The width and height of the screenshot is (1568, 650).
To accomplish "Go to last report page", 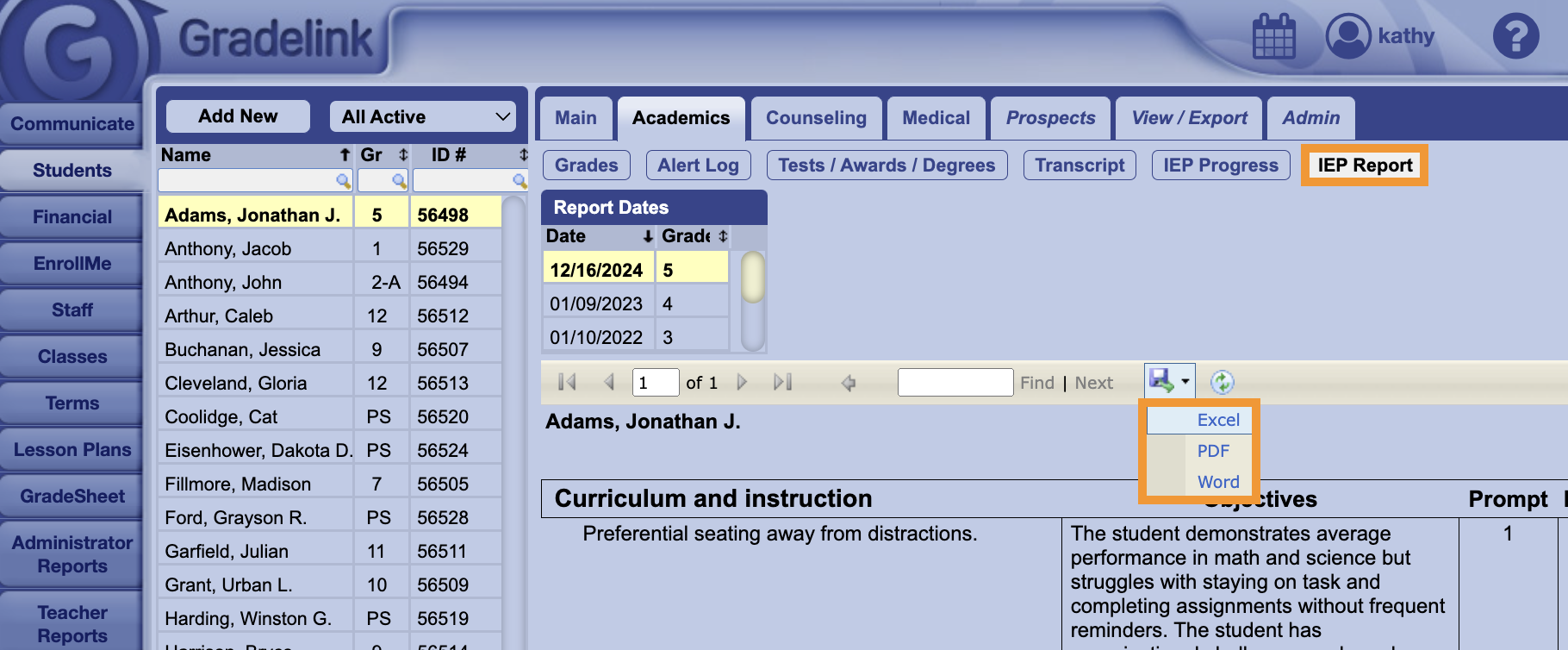I will (x=782, y=382).
